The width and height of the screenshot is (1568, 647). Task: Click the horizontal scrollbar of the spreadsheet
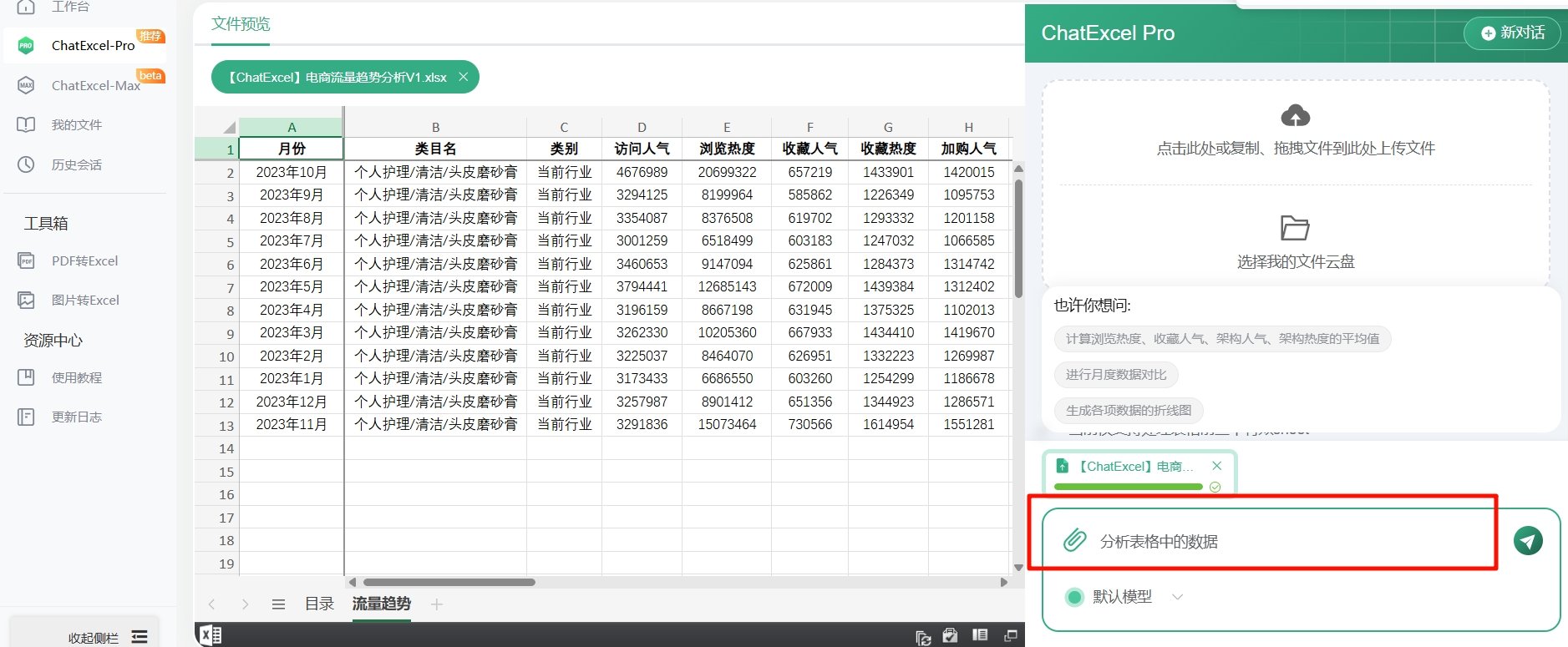449,582
